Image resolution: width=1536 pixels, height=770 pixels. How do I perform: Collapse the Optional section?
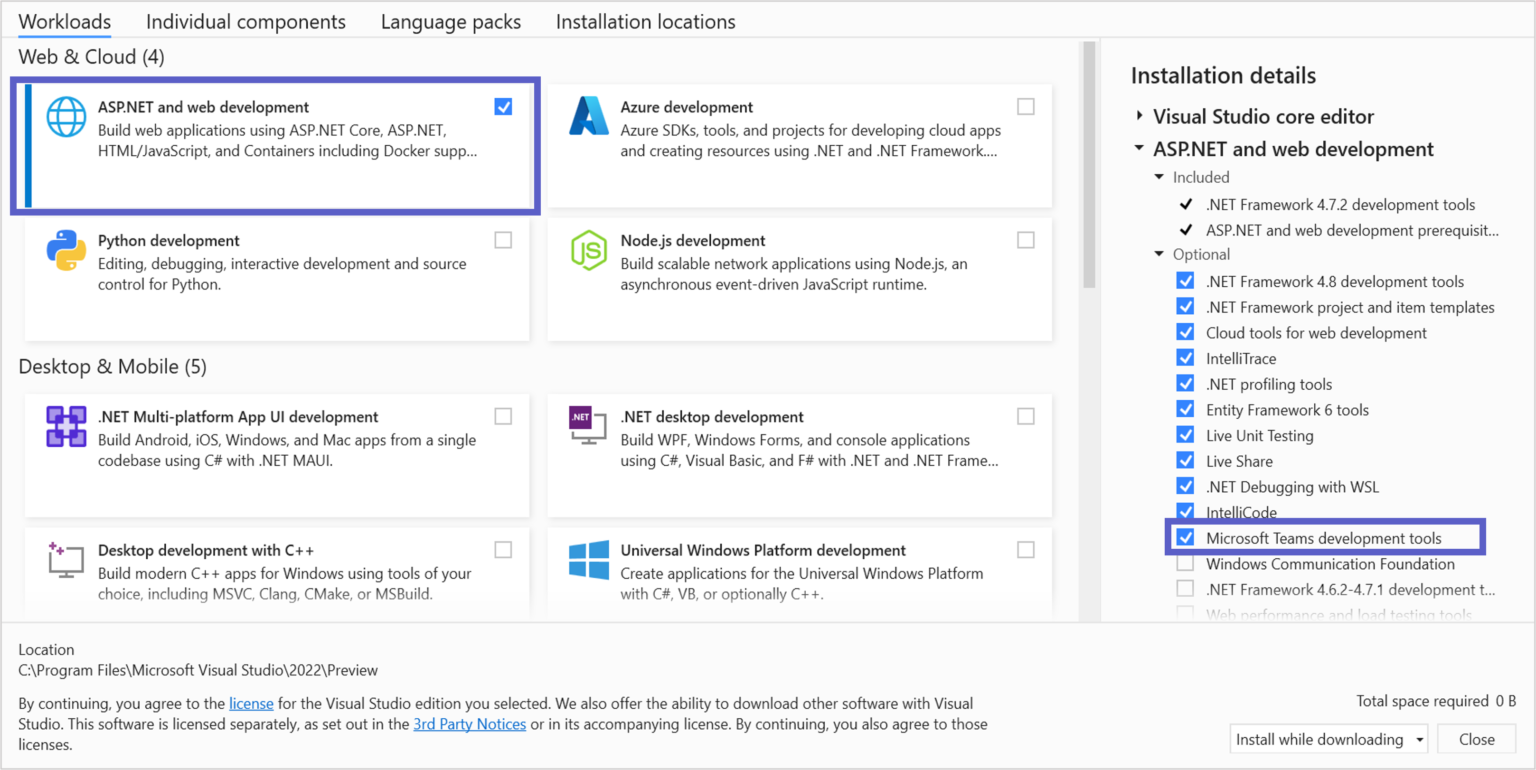click(1160, 254)
